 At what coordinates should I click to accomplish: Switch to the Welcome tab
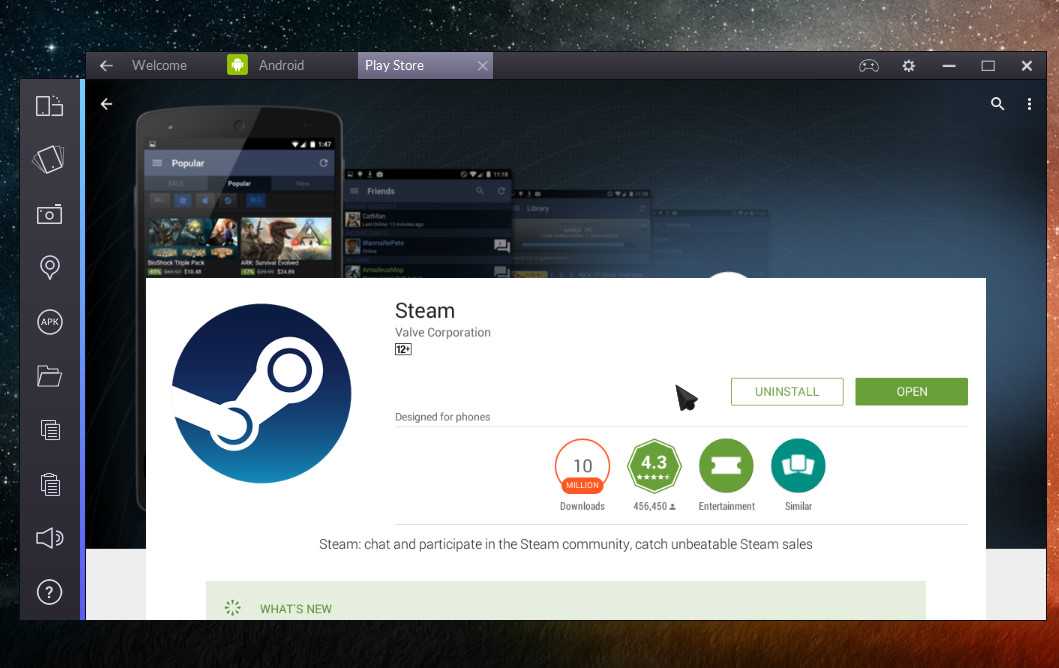point(159,66)
